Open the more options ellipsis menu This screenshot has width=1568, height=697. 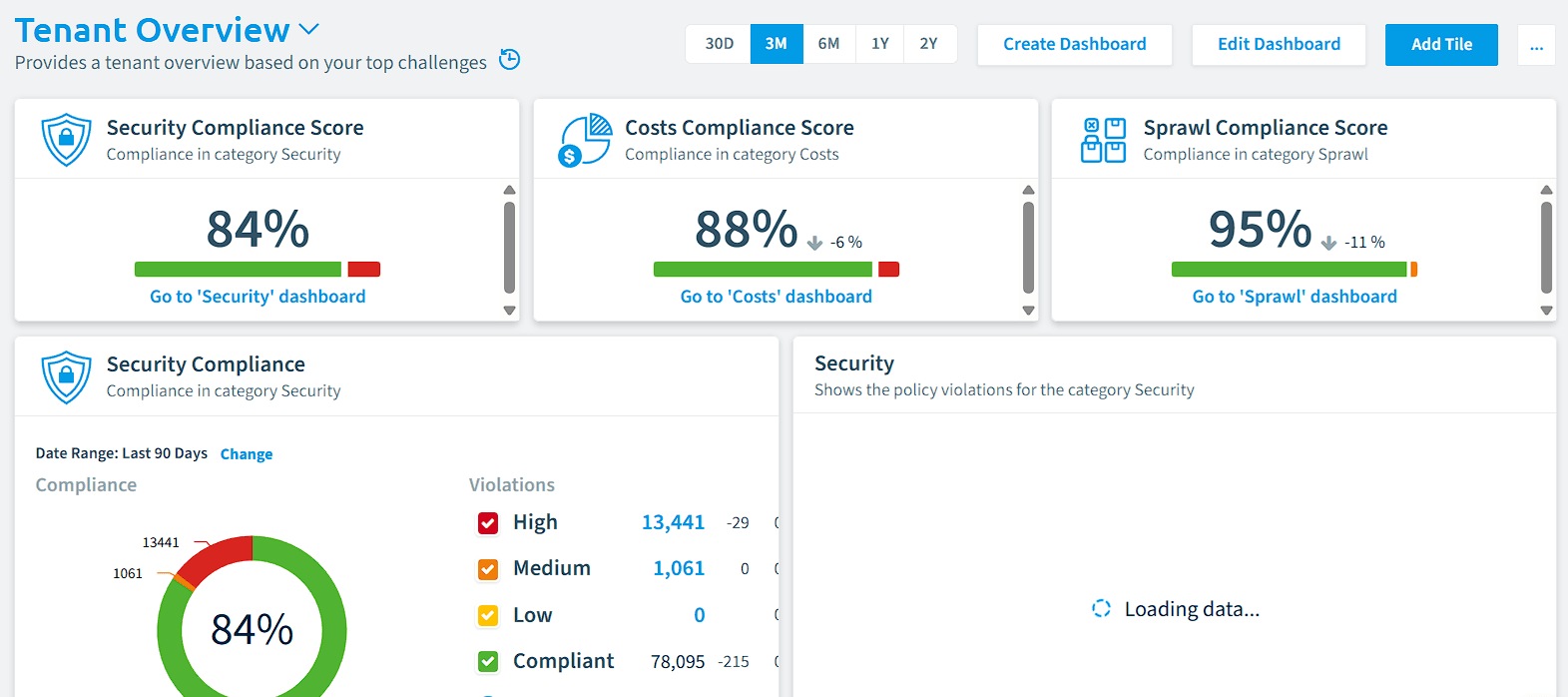click(1536, 45)
